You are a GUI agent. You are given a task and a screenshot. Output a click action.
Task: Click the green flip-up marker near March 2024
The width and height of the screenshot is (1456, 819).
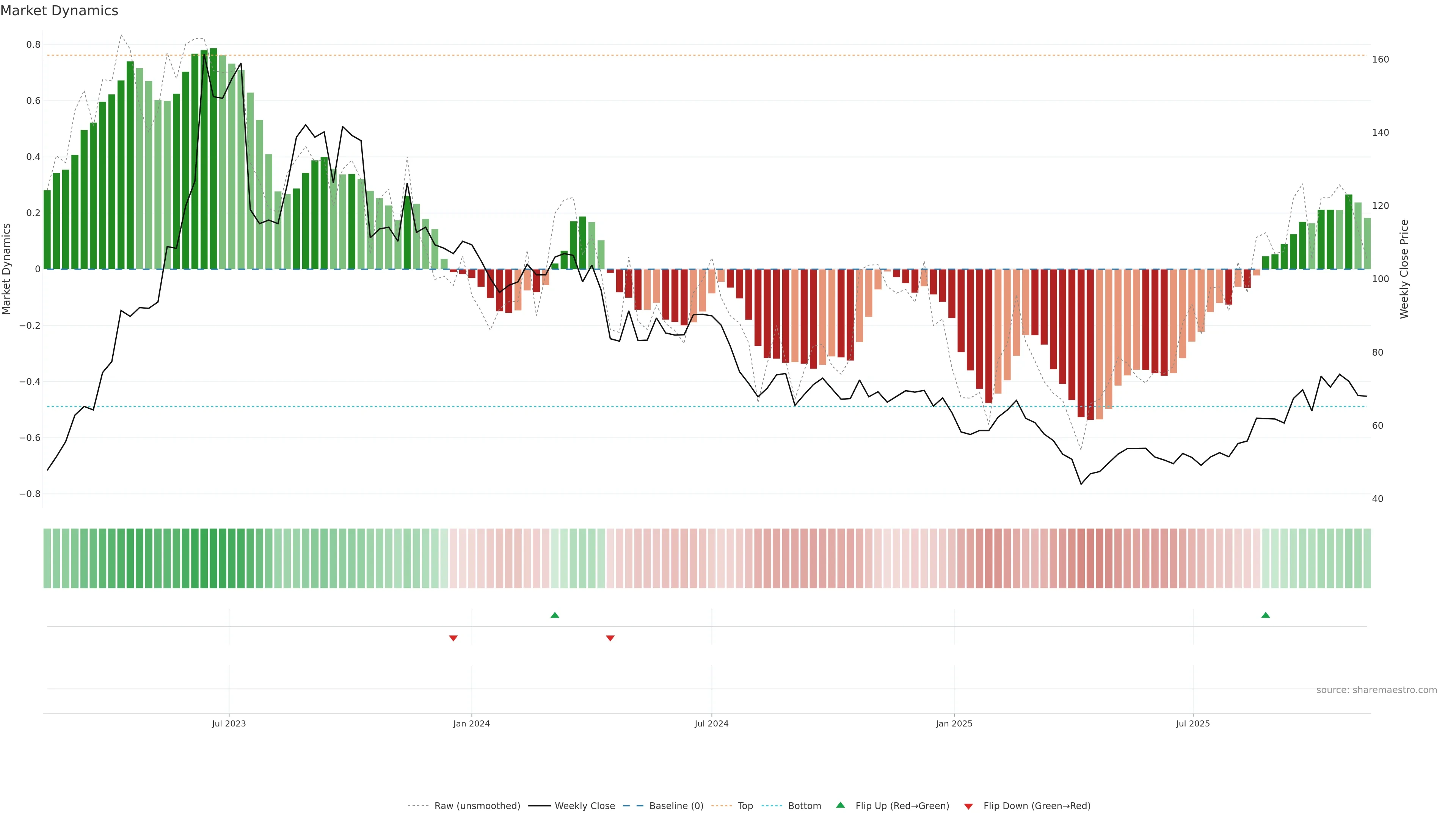(x=554, y=615)
